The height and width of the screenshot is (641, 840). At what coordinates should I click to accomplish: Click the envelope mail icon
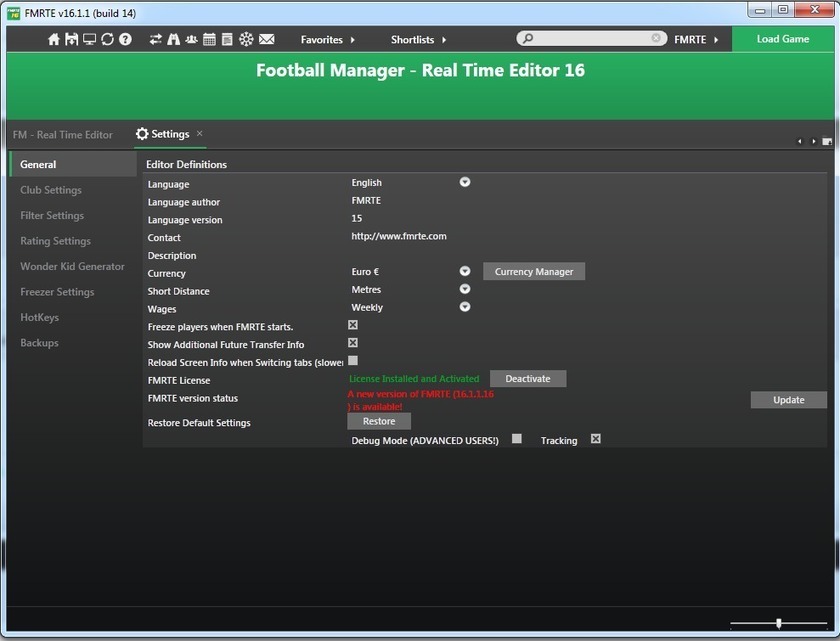tap(267, 39)
